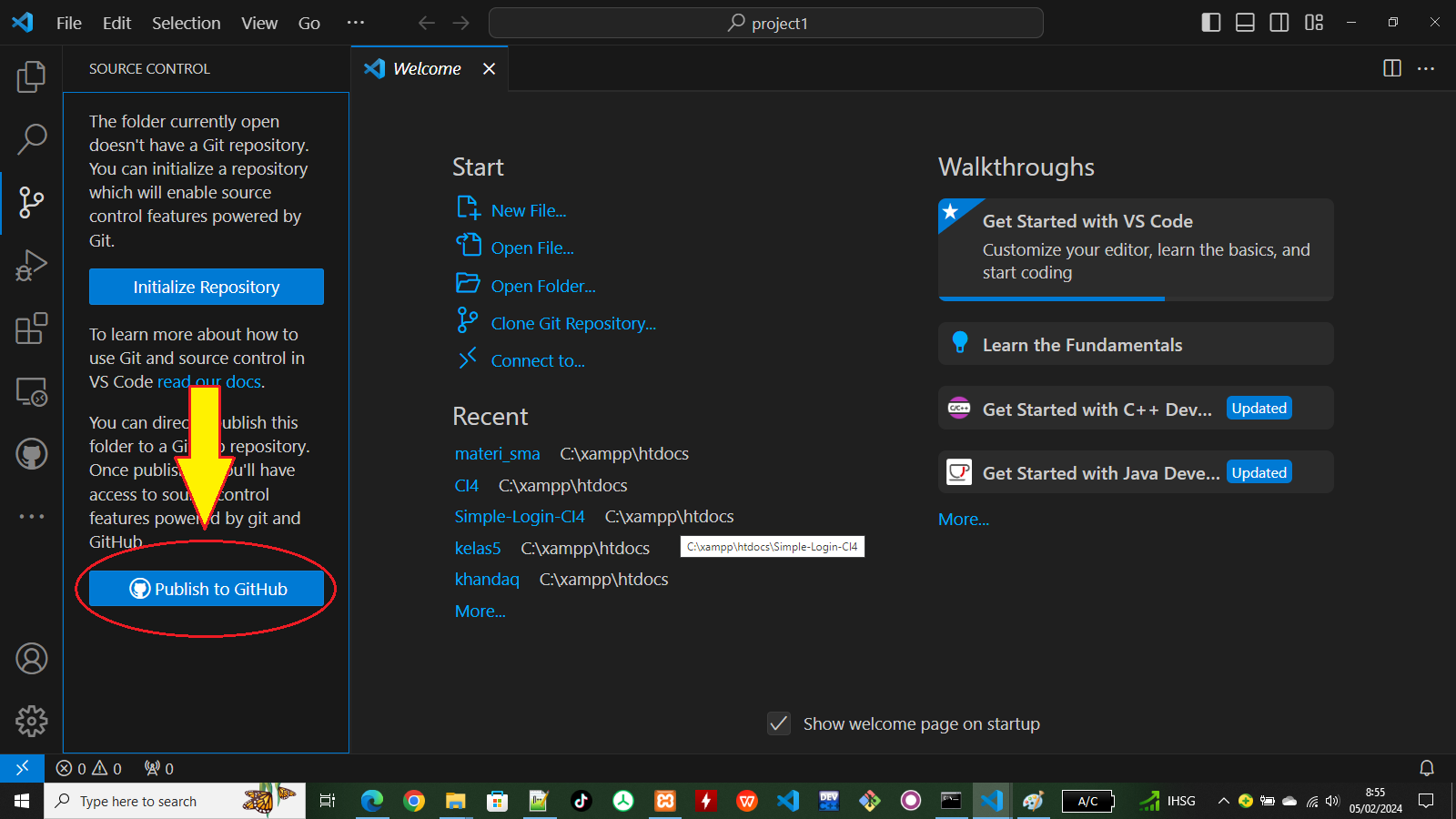Open the Edit menu
The width and height of the screenshot is (1456, 819).
click(116, 23)
